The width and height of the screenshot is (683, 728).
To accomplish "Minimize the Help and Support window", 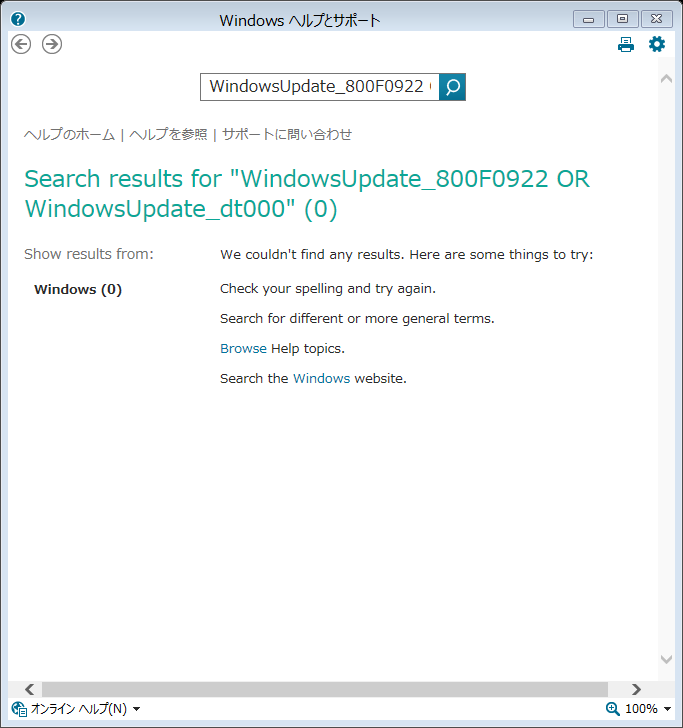I will tap(588, 19).
